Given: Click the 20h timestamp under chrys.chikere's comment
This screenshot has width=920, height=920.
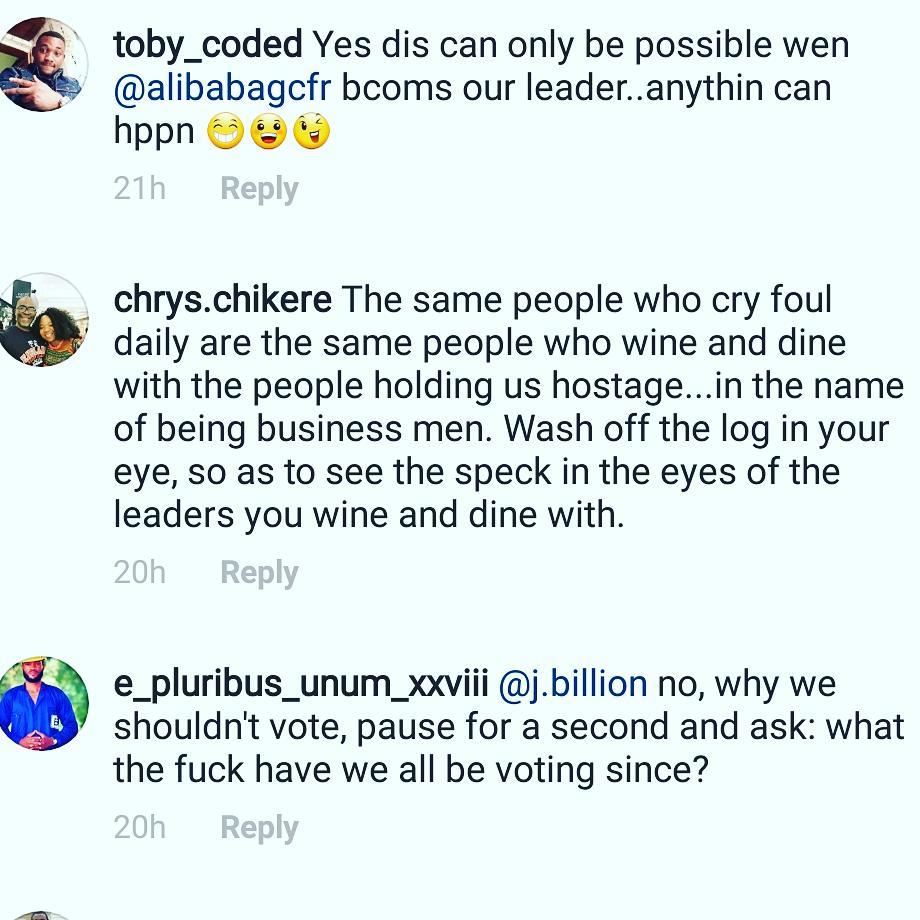Looking at the screenshot, I should tap(139, 572).
